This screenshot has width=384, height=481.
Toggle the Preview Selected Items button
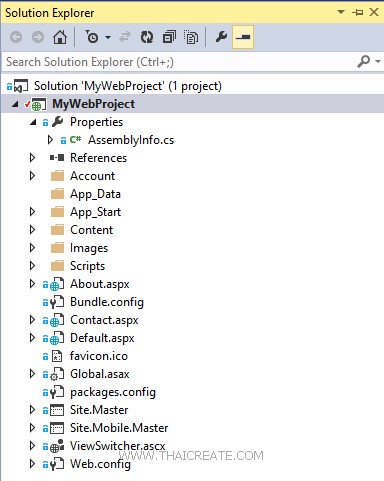click(243, 37)
